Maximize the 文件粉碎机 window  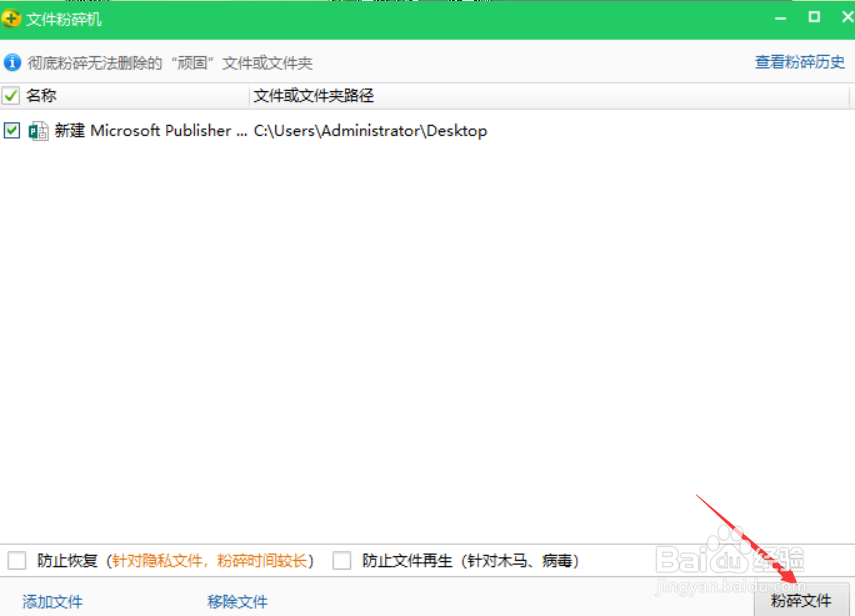click(x=812, y=17)
